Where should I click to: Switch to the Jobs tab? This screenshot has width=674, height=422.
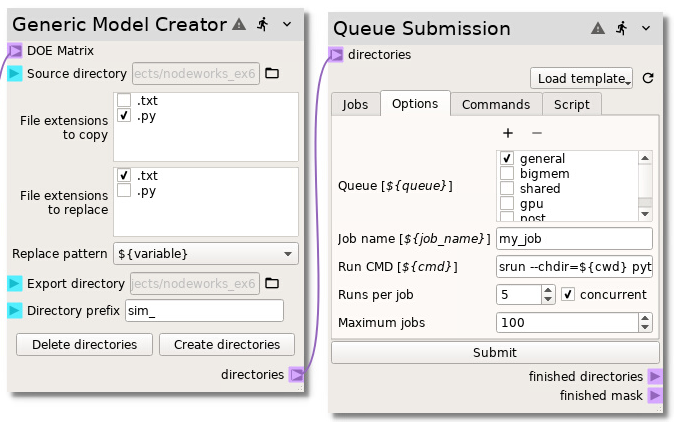point(355,104)
